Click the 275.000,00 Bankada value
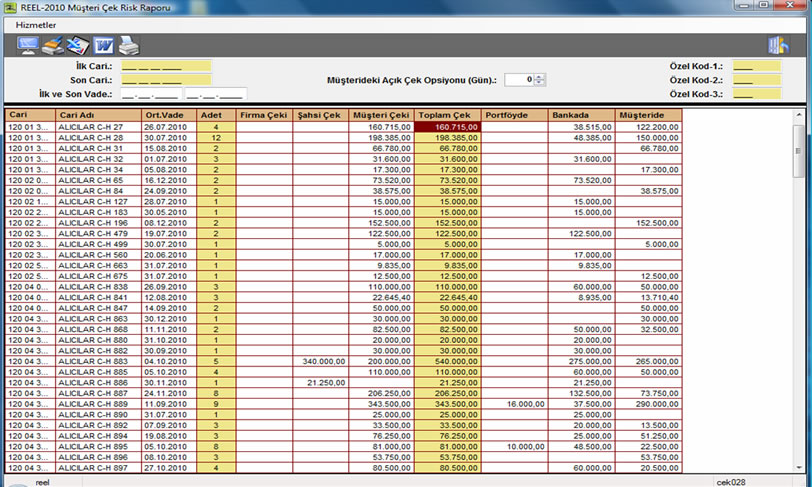The width and height of the screenshot is (812, 487). [590, 361]
